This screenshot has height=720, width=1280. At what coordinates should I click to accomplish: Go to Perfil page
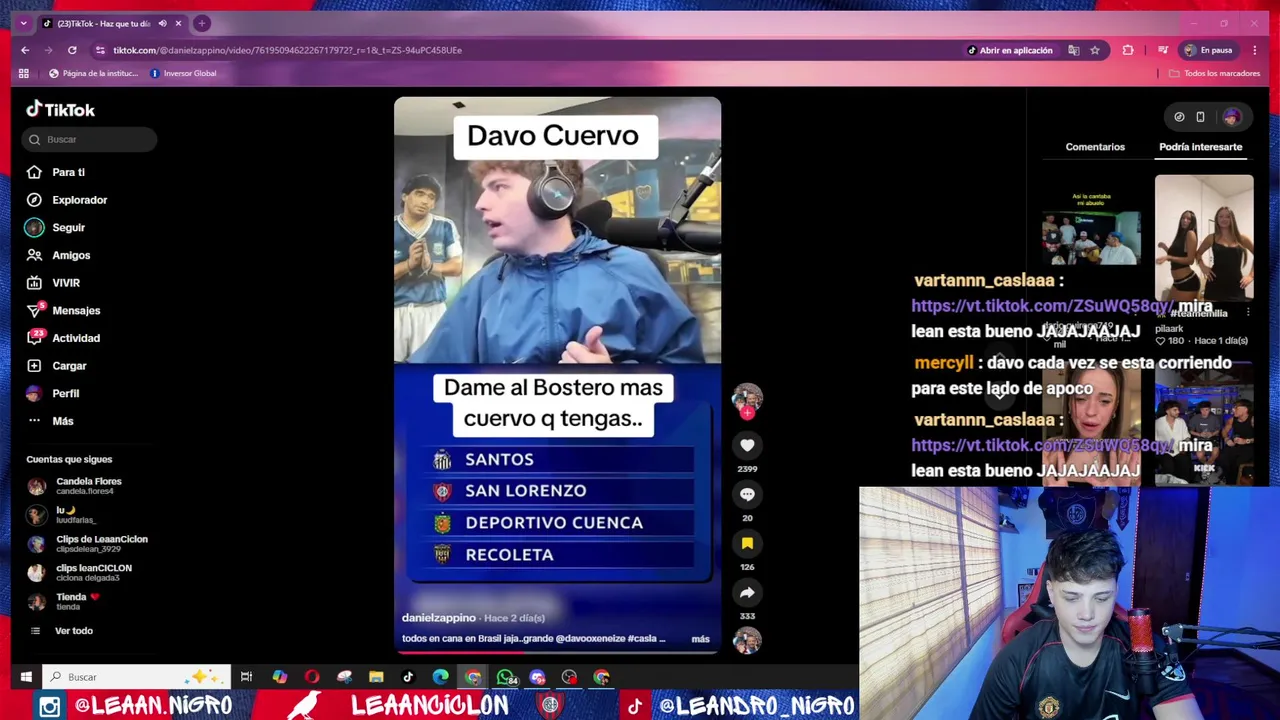[x=53, y=393]
